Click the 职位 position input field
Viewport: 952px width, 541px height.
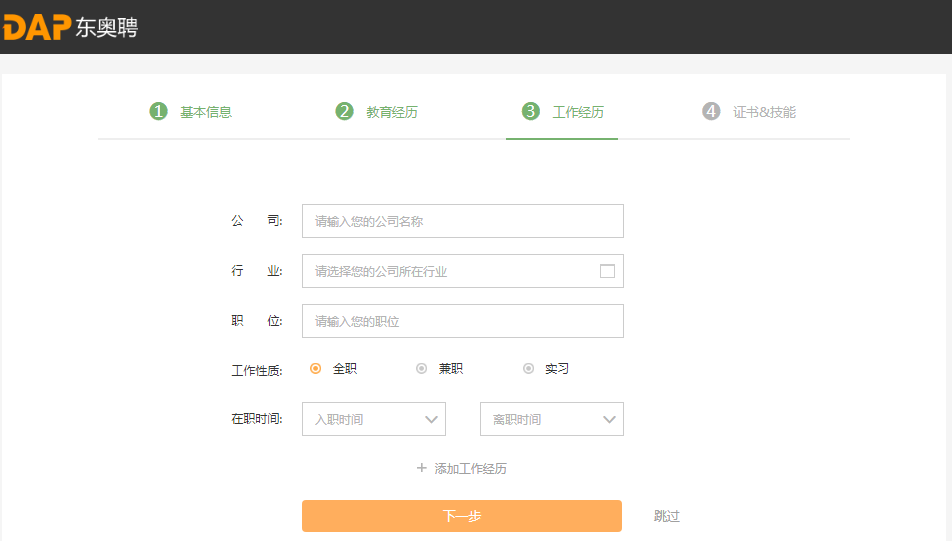point(462,321)
